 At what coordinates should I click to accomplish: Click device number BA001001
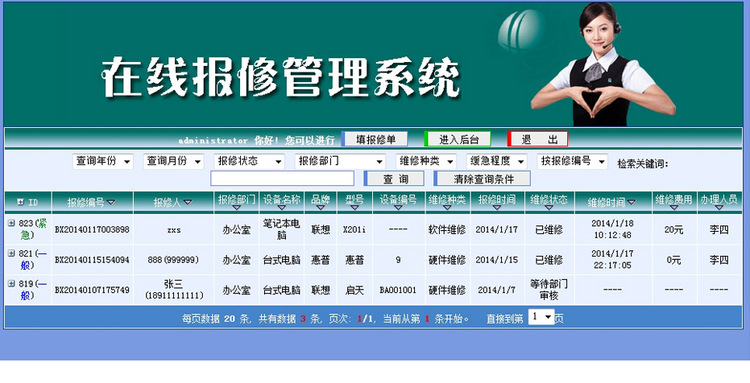(398, 290)
